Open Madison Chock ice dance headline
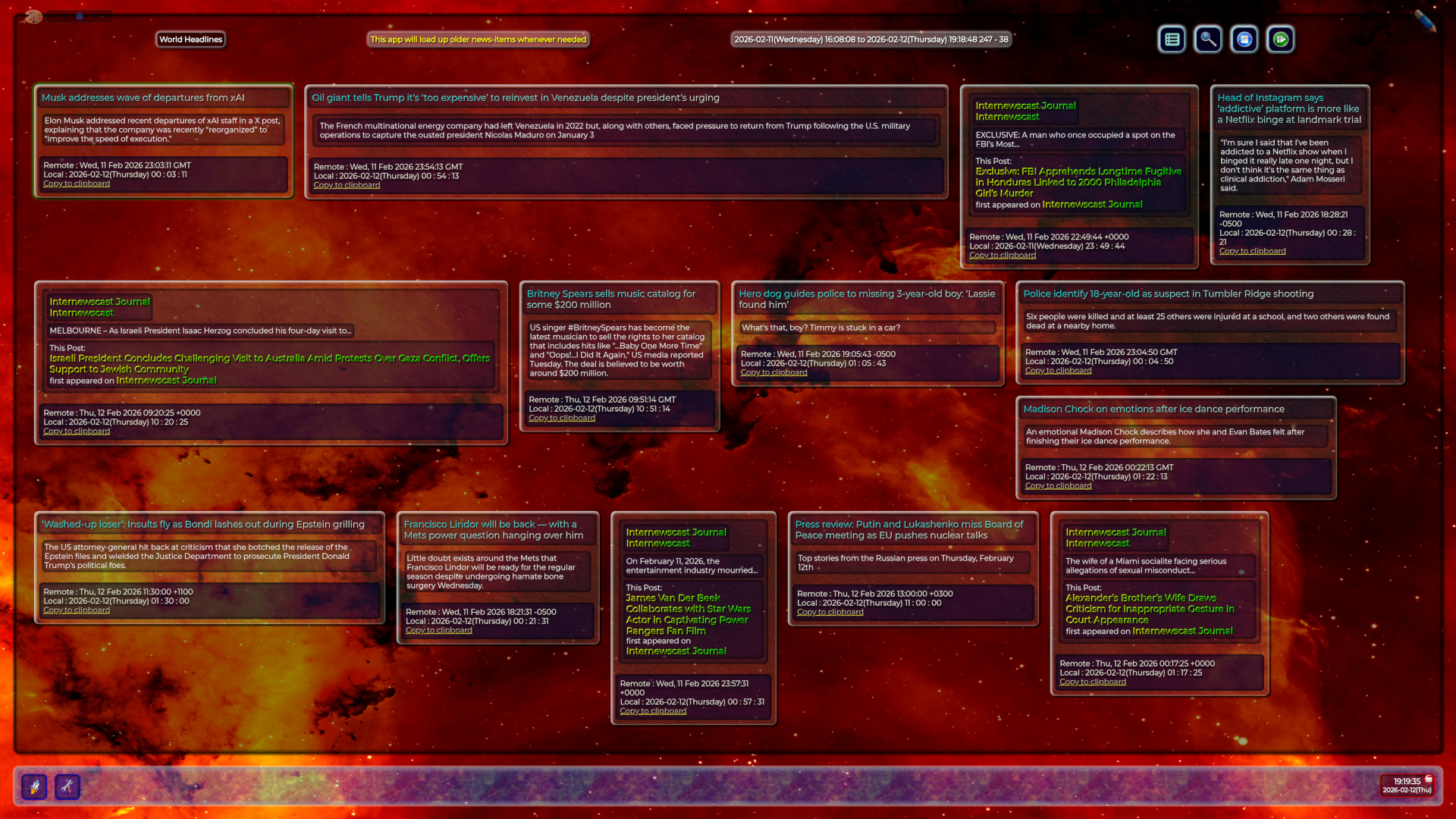 1153,409
